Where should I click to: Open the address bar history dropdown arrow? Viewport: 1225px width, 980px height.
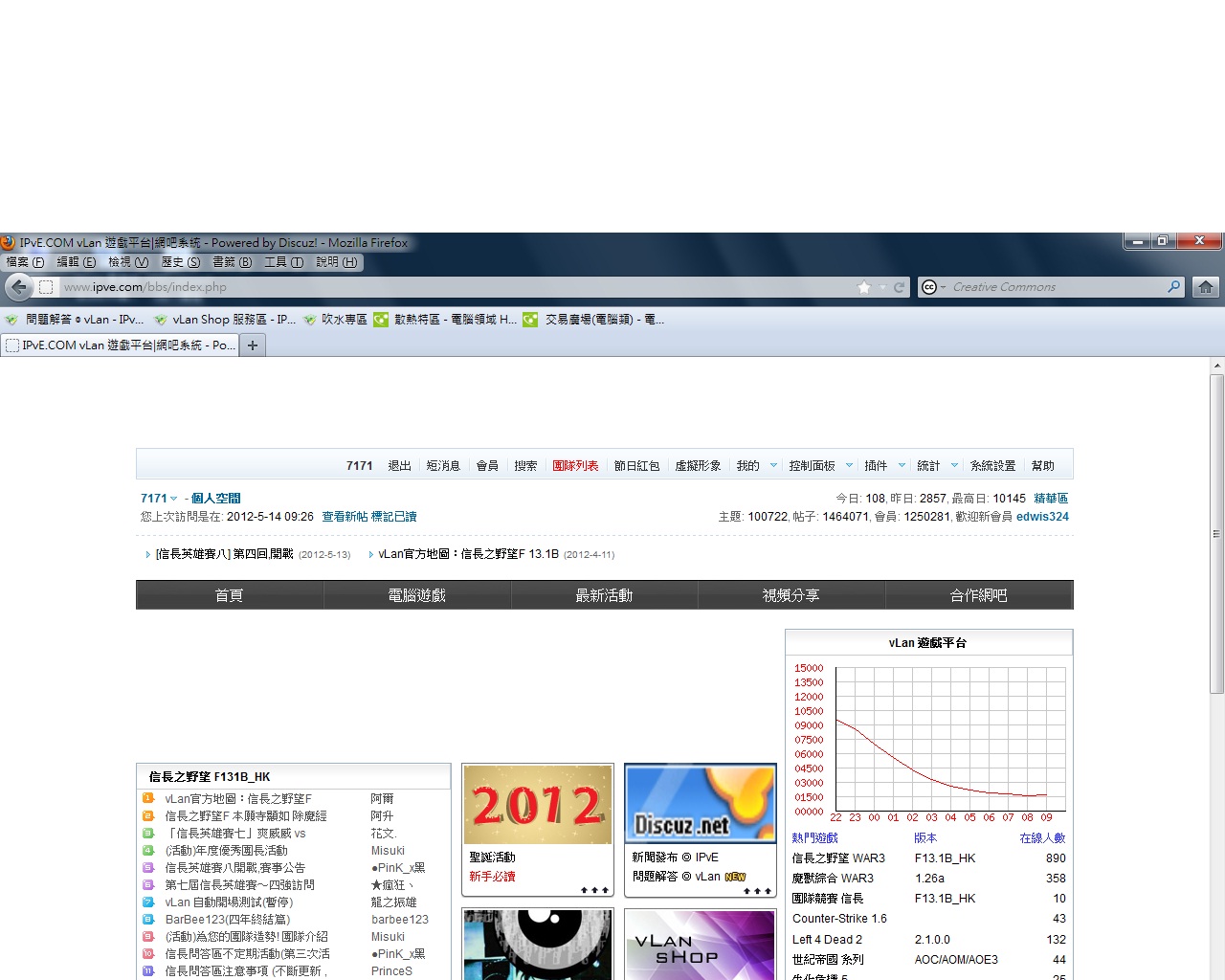coord(882,287)
